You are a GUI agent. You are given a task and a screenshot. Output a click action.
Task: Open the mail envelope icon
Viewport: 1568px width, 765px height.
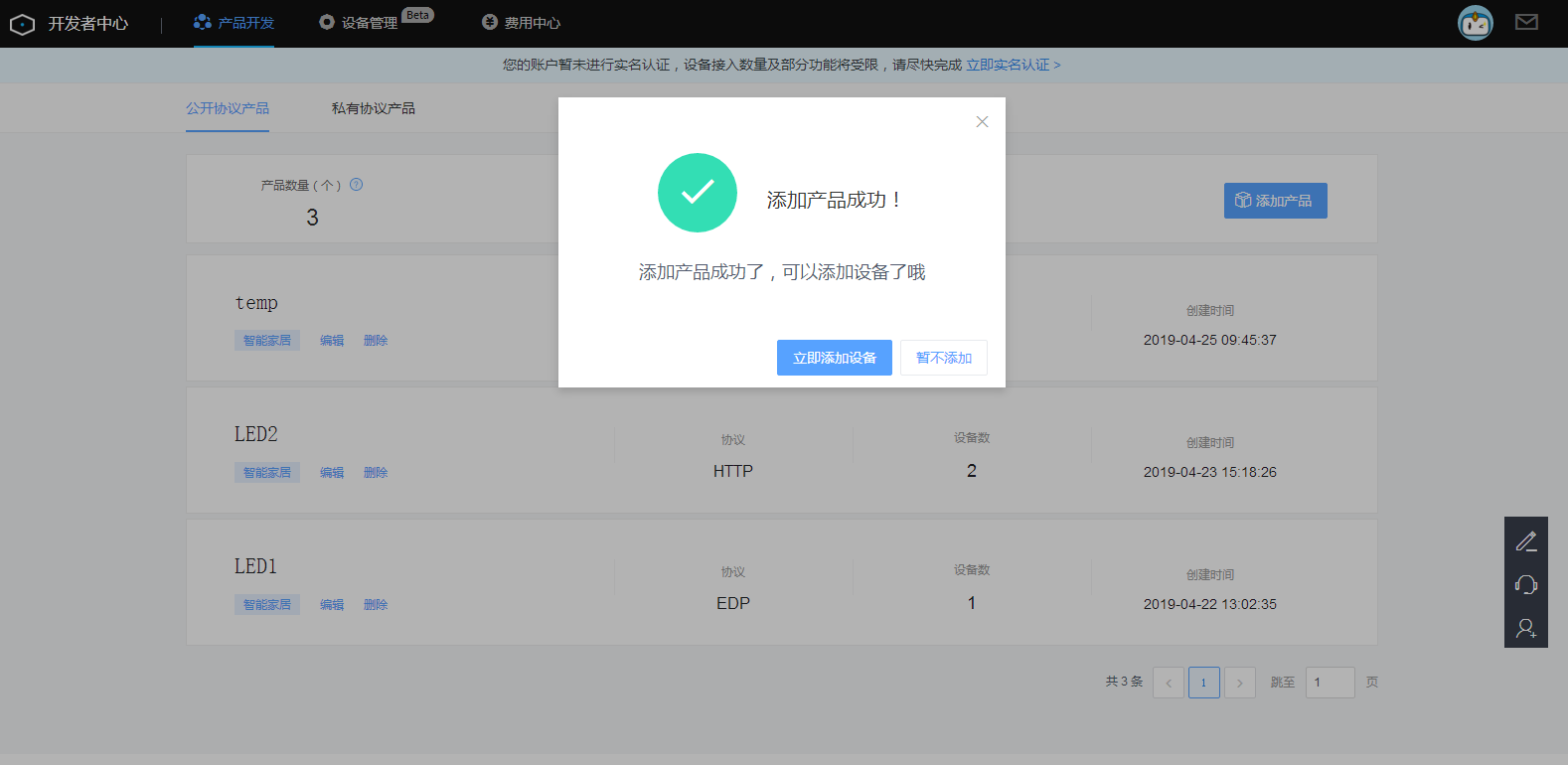coord(1526,22)
